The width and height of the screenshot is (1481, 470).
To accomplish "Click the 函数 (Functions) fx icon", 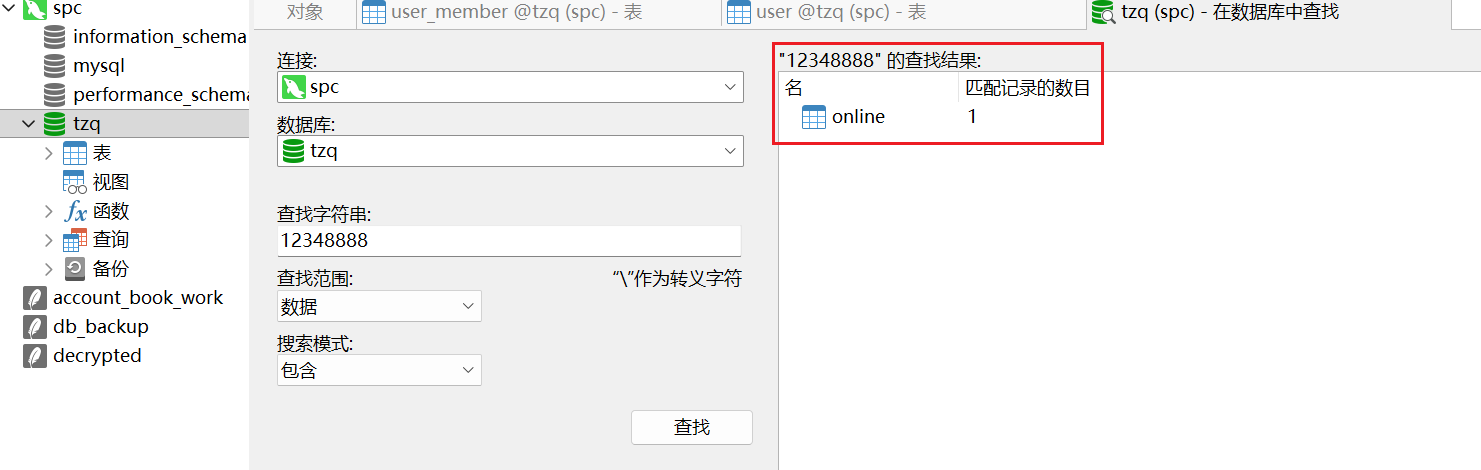I will pyautogui.click(x=75, y=211).
